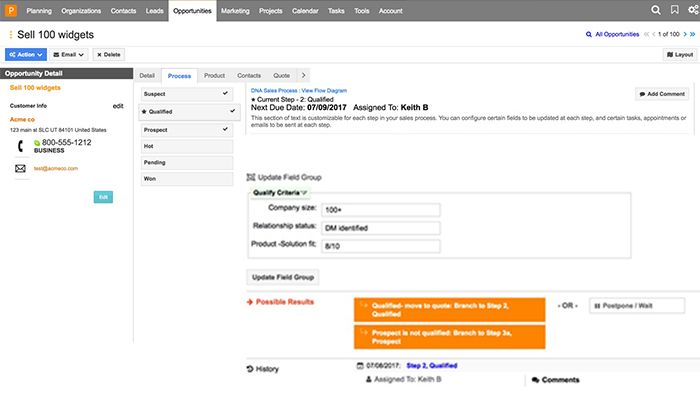Open the Marketing menu
700x400 pixels.
tap(234, 10)
